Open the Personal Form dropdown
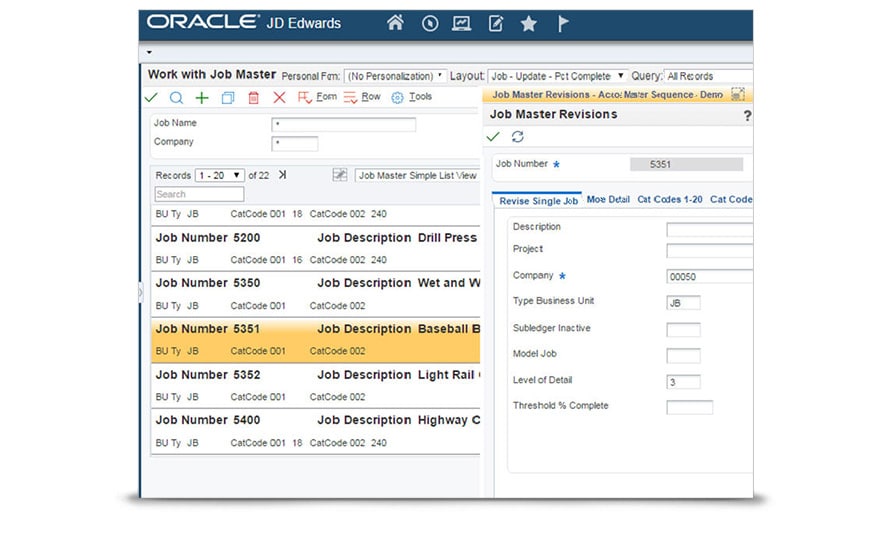This screenshot has height=533, width=880. point(395,76)
